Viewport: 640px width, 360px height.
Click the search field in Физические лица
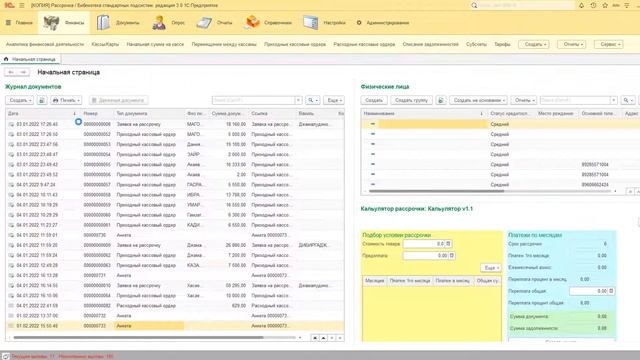click(575, 100)
